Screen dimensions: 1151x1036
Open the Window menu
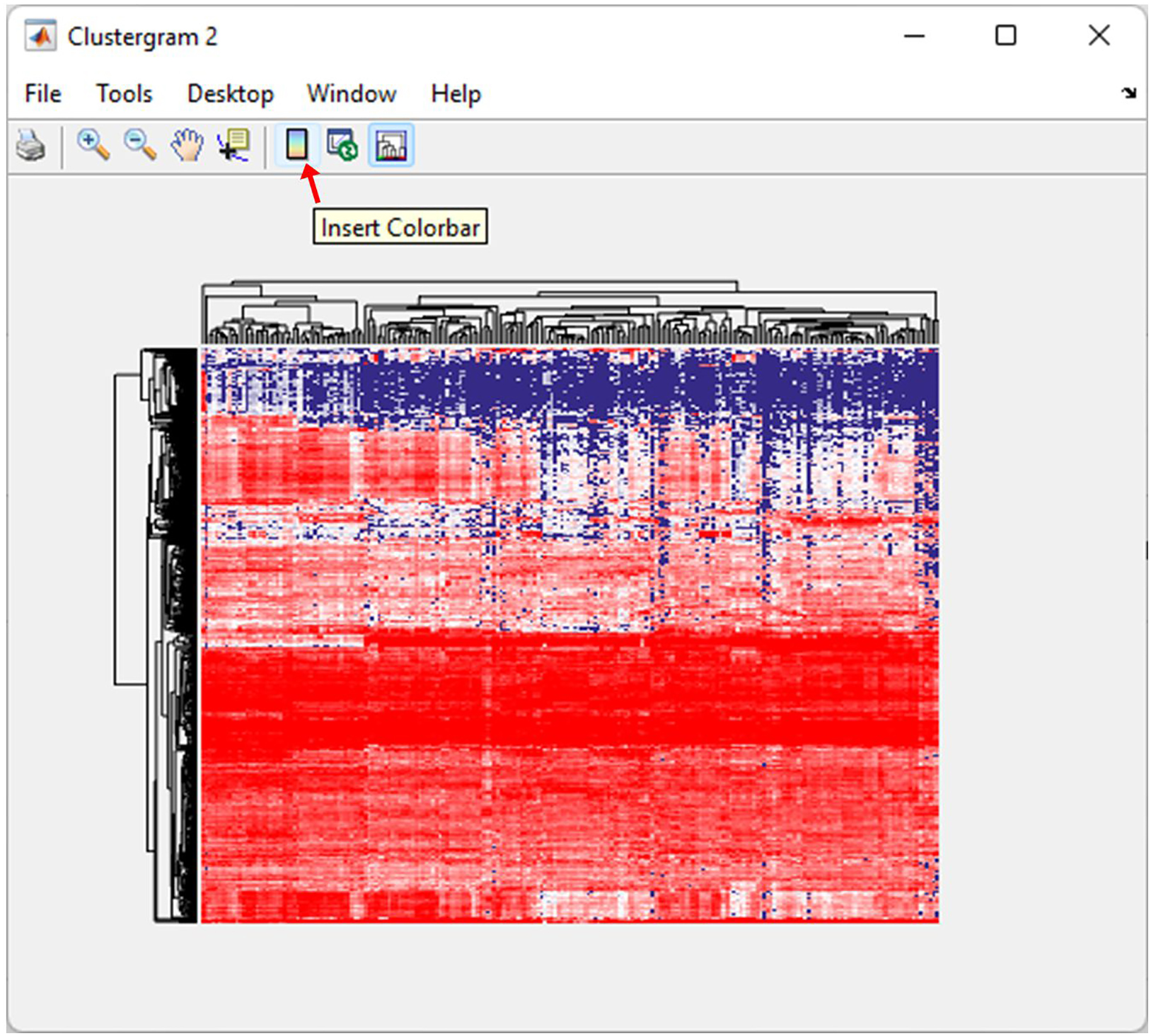click(x=352, y=94)
